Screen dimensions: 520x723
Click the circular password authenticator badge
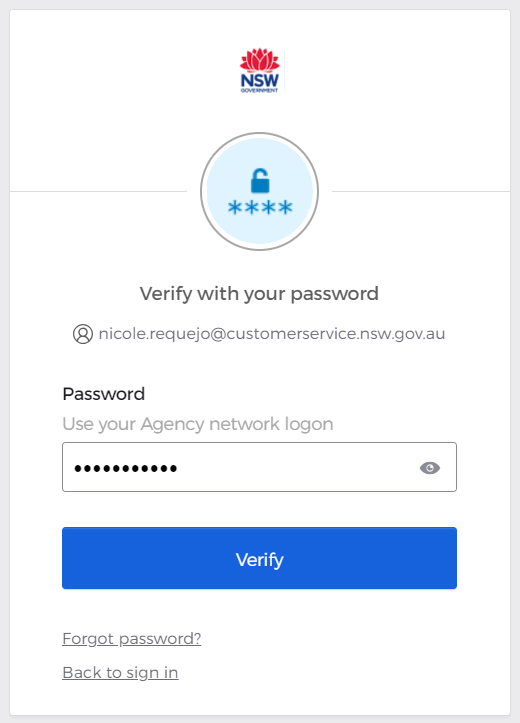[x=260, y=191]
